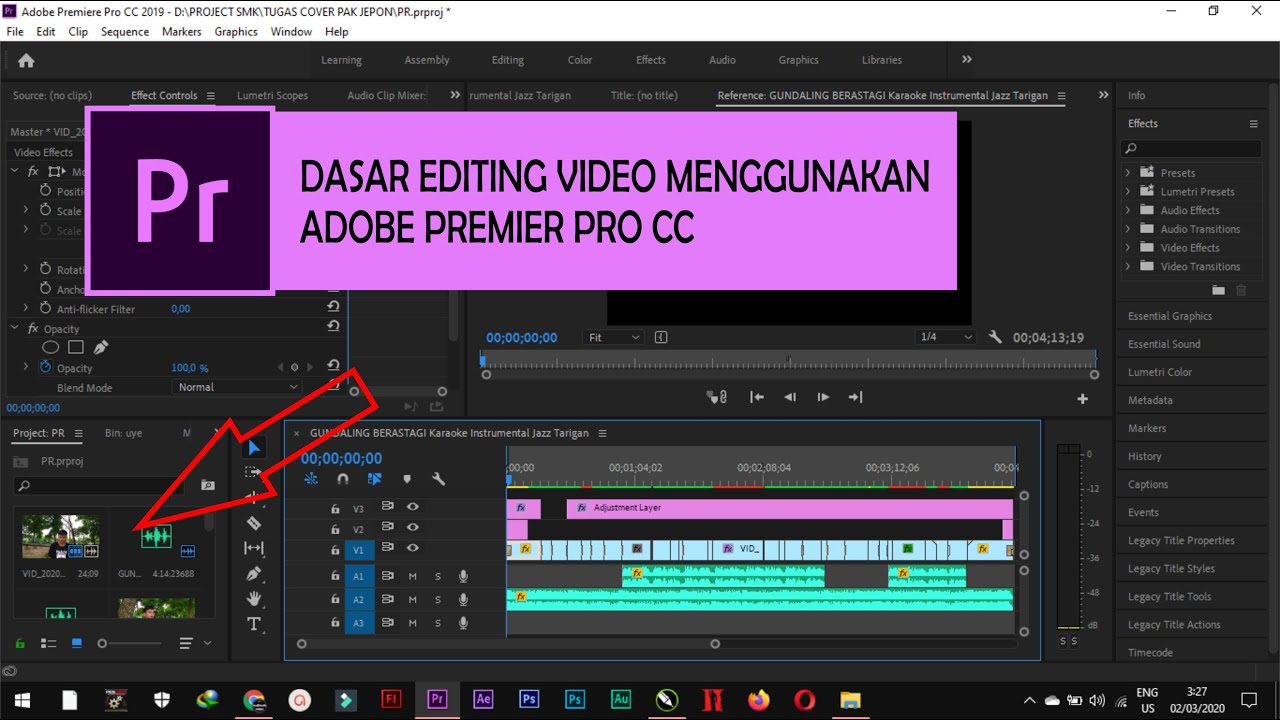Launch Firefox from the taskbar

[x=759, y=699]
